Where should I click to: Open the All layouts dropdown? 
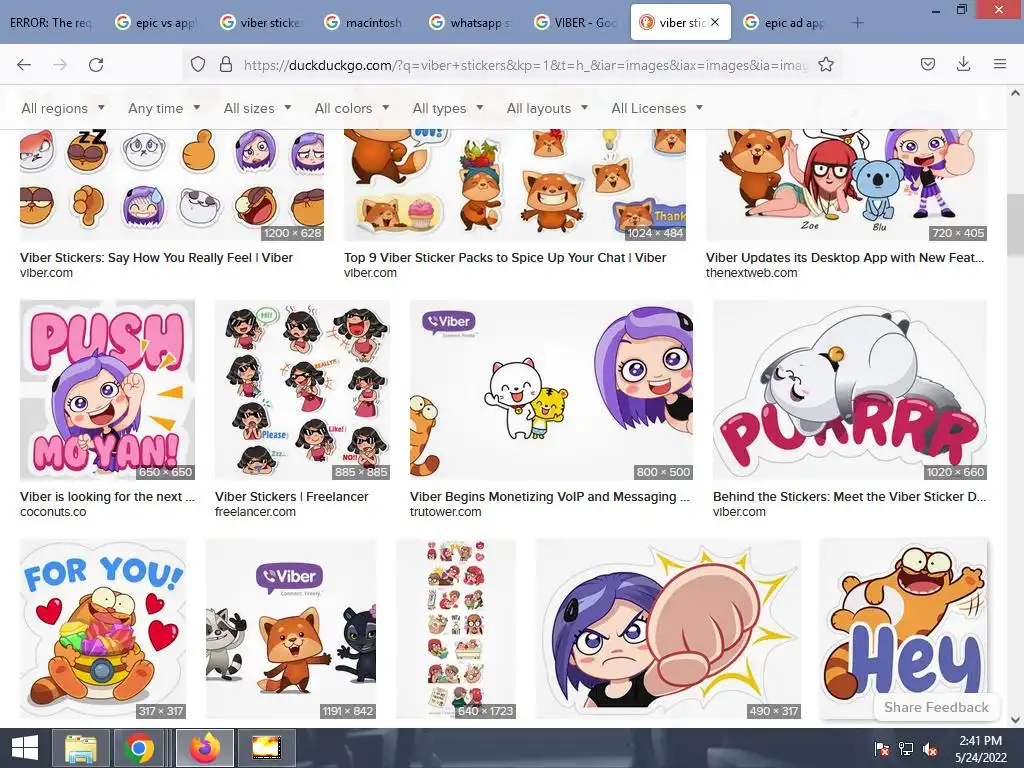click(547, 108)
